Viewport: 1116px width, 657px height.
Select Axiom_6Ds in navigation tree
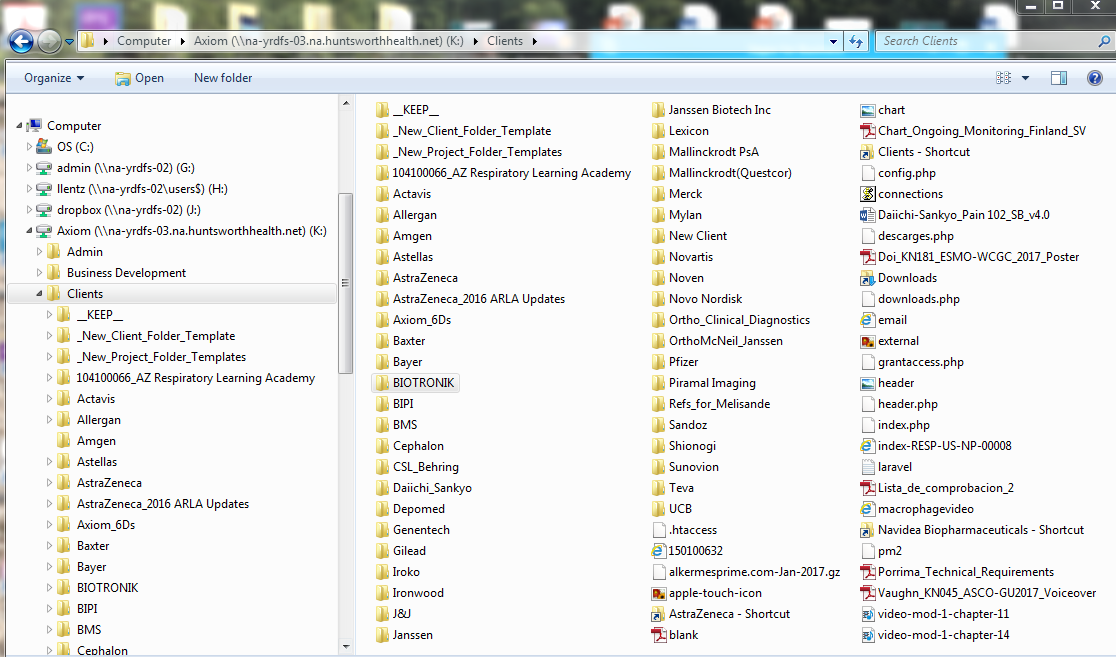point(105,525)
